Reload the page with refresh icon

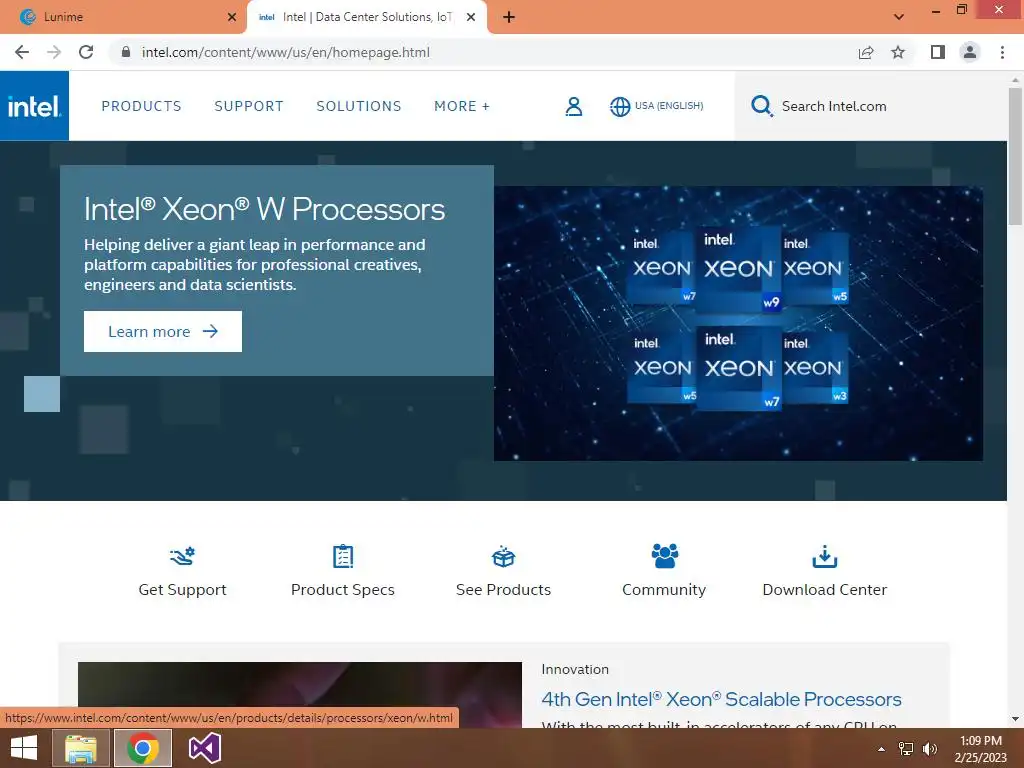86,52
